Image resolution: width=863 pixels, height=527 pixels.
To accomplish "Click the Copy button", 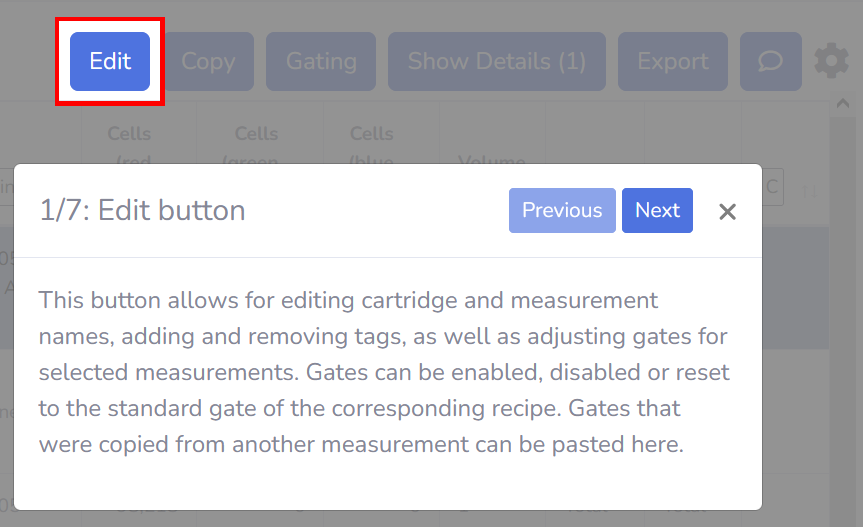I will click(209, 61).
